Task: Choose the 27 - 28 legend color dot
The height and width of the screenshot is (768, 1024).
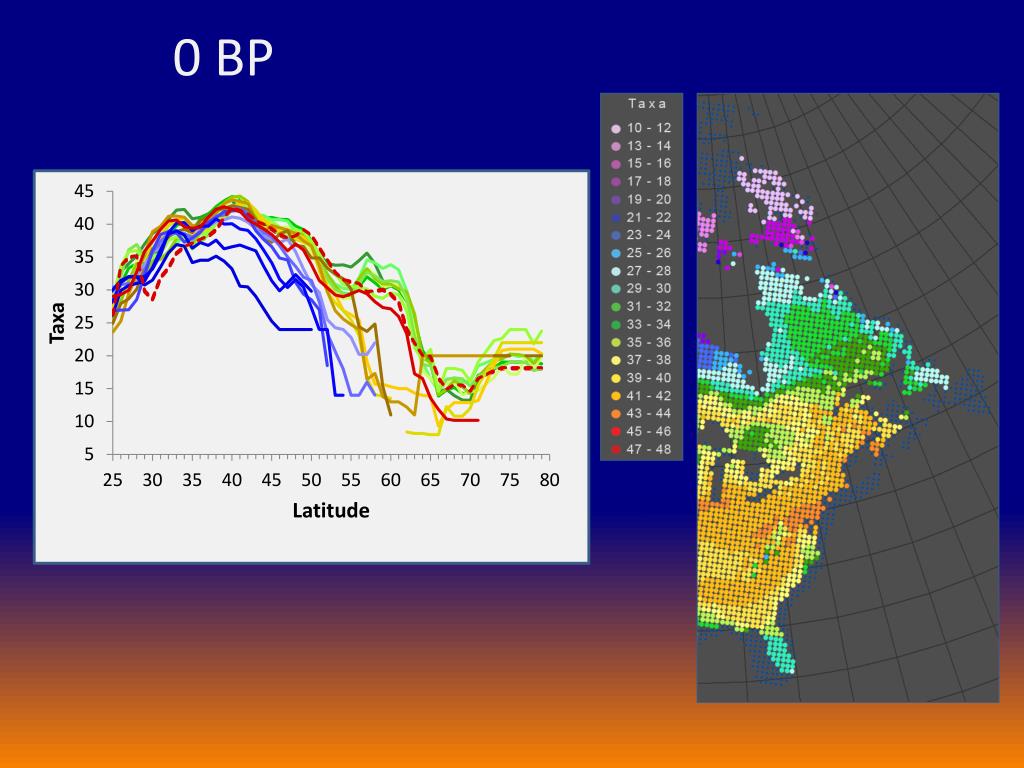Action: (x=616, y=271)
